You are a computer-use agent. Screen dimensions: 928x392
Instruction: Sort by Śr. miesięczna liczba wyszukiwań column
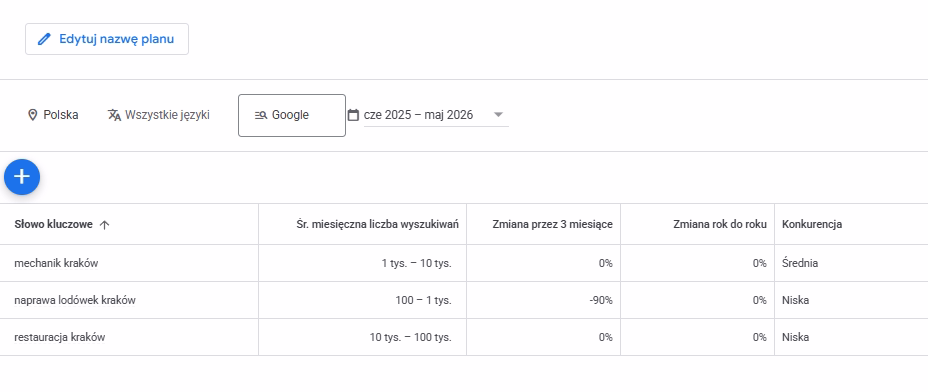point(378,224)
